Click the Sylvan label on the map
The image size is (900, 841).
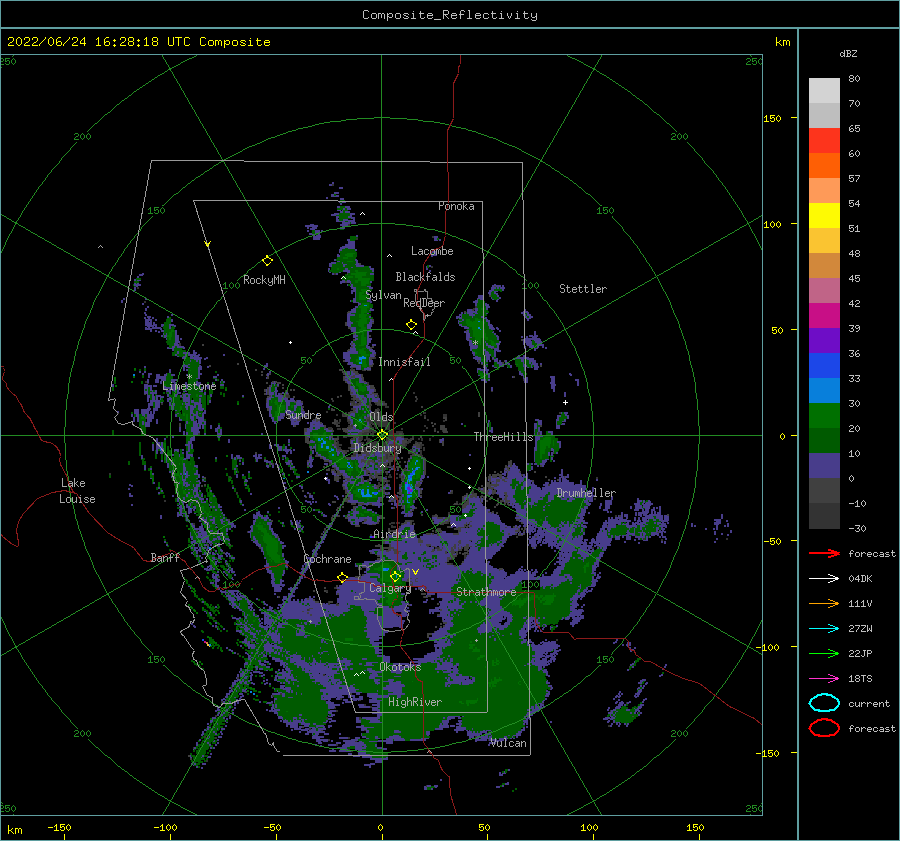383,295
